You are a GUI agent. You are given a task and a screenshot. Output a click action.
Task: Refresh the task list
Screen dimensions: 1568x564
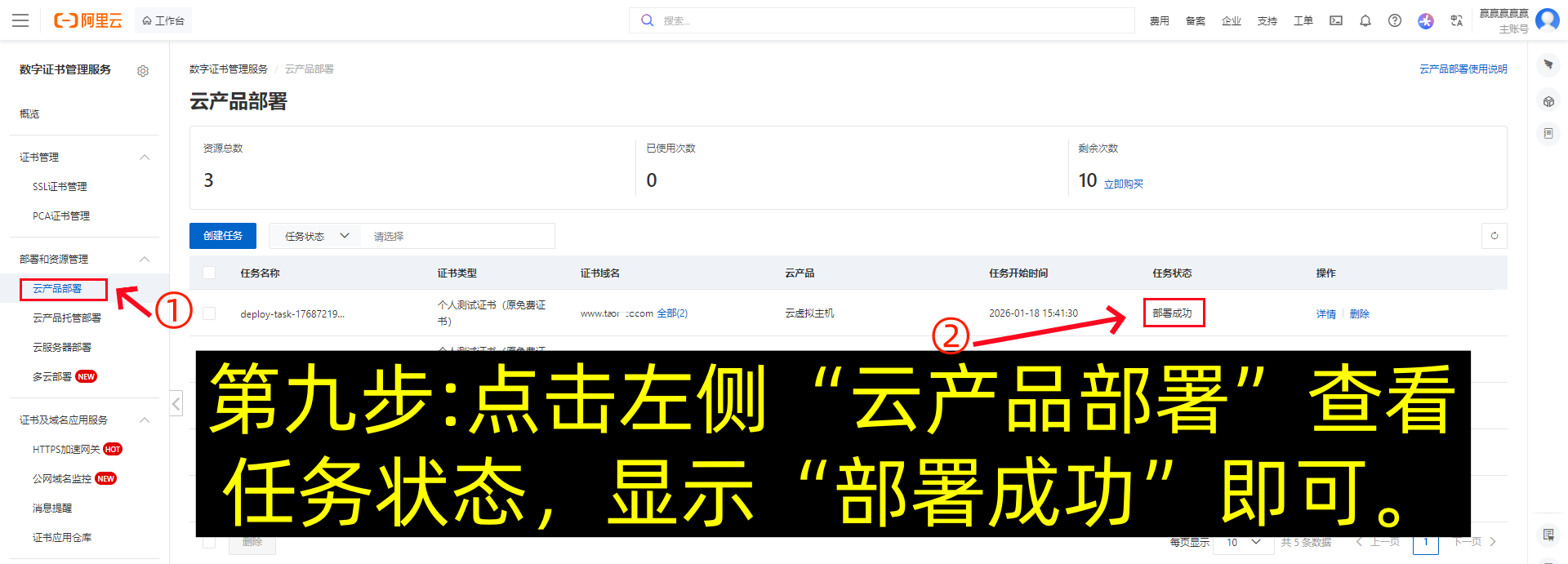pyautogui.click(x=1494, y=236)
